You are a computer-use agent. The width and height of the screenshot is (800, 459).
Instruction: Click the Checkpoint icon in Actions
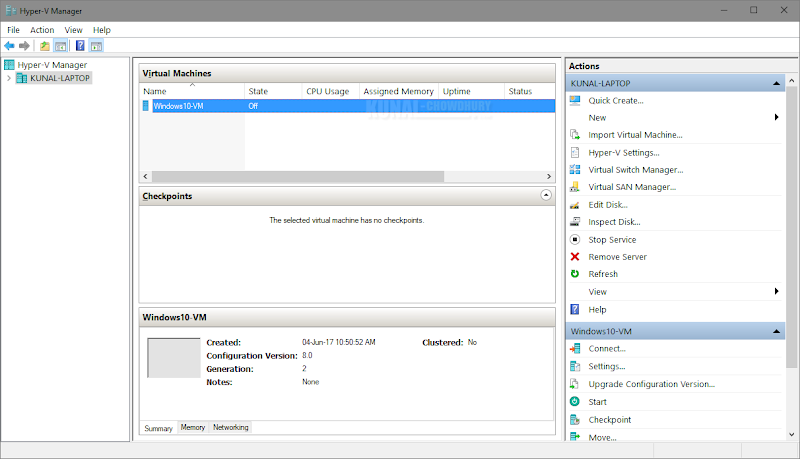coord(575,419)
